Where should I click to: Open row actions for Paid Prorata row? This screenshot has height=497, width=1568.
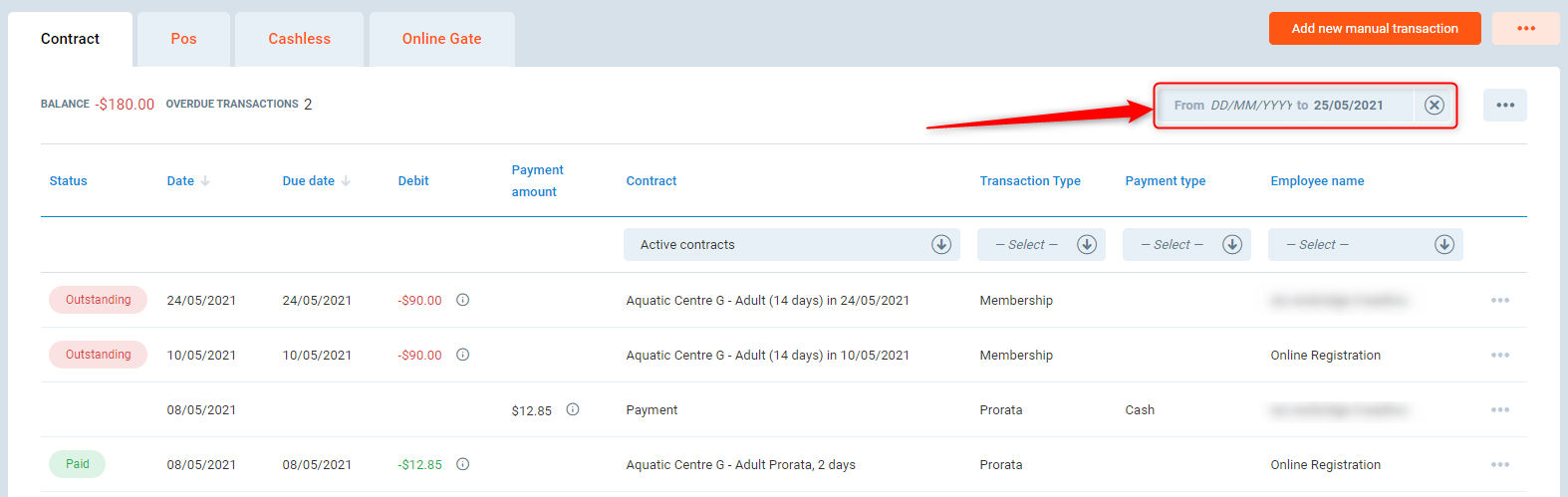click(x=1499, y=465)
